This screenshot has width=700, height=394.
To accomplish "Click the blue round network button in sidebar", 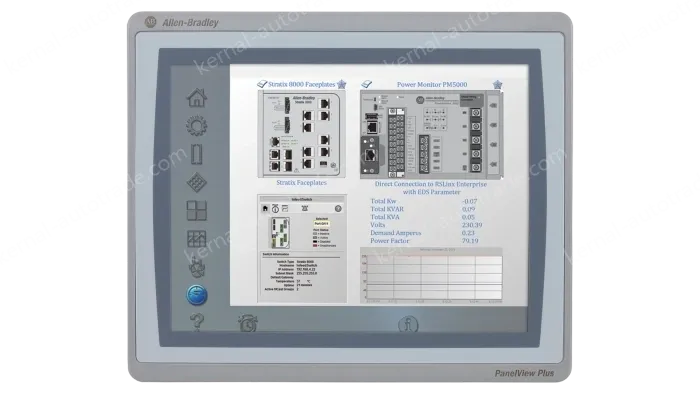I will click(196, 295).
